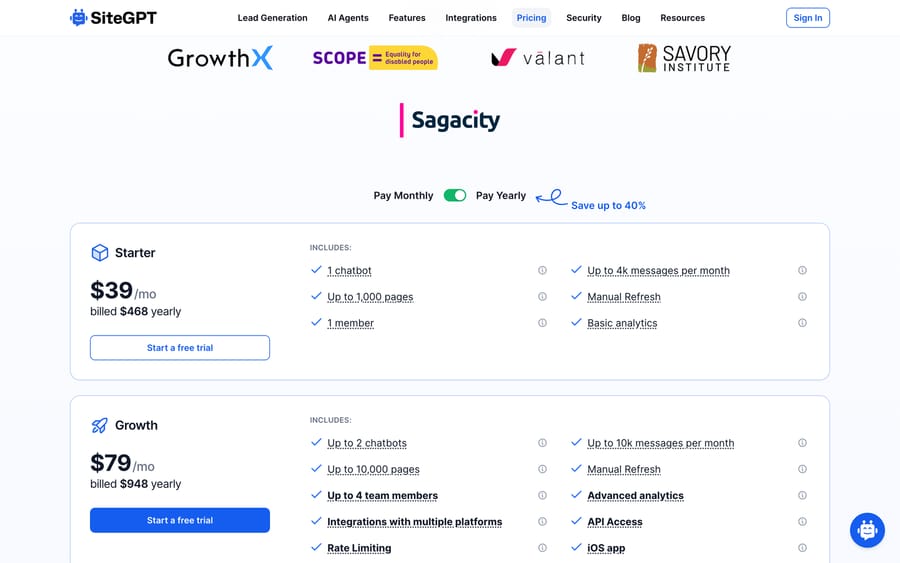Click the Savory Institute logo
Image resolution: width=900 pixels, height=563 pixels.
click(x=684, y=58)
